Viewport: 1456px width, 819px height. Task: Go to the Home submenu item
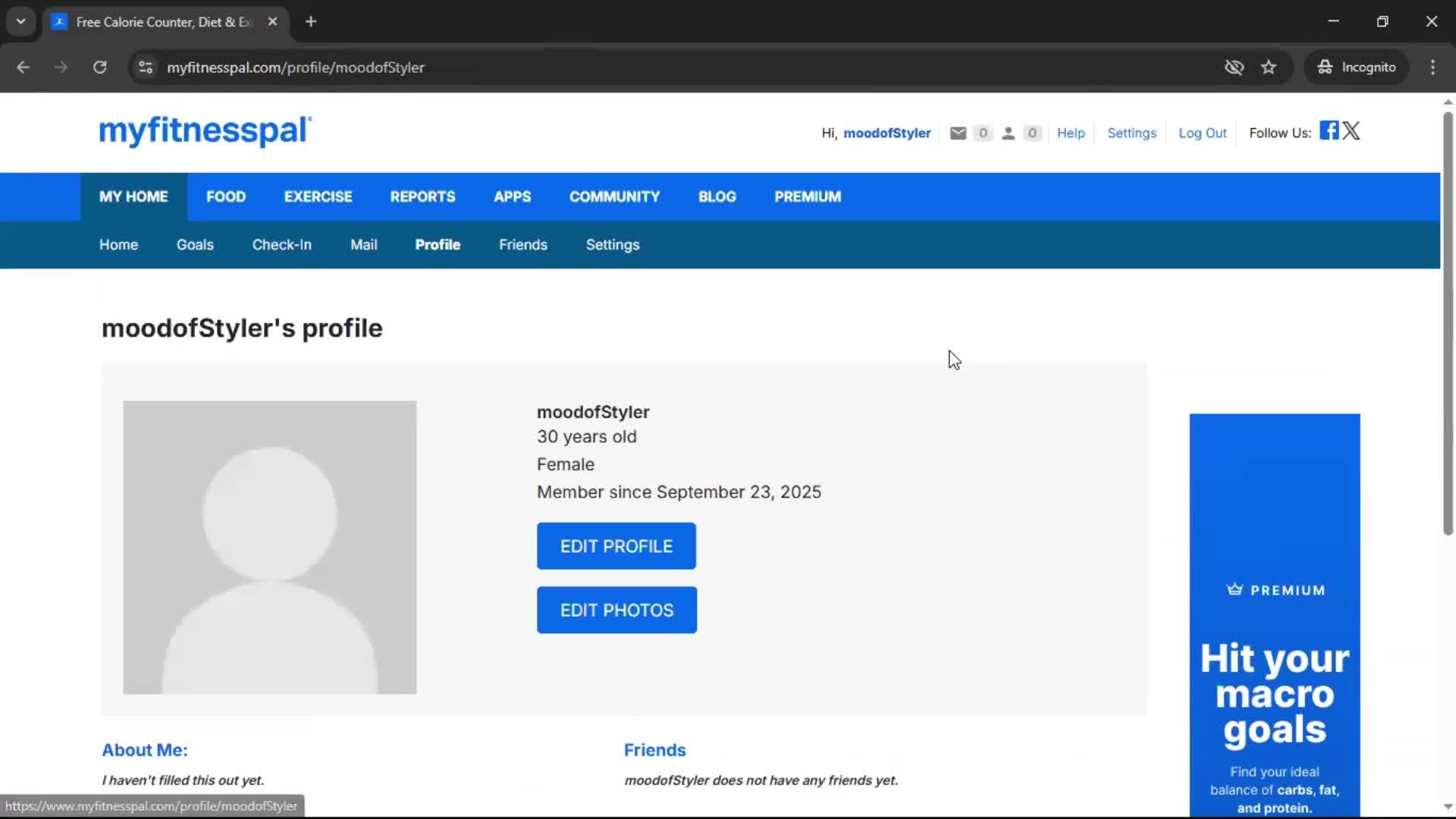[118, 245]
